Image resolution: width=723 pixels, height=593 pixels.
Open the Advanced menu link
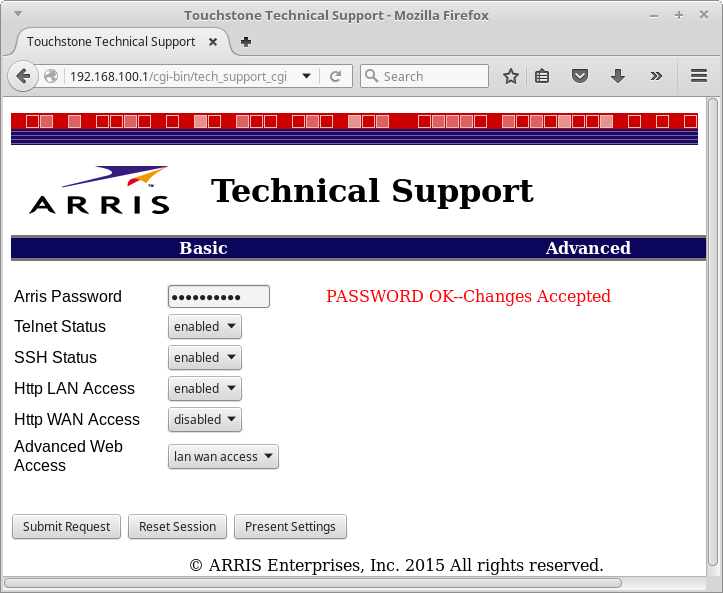(x=588, y=248)
